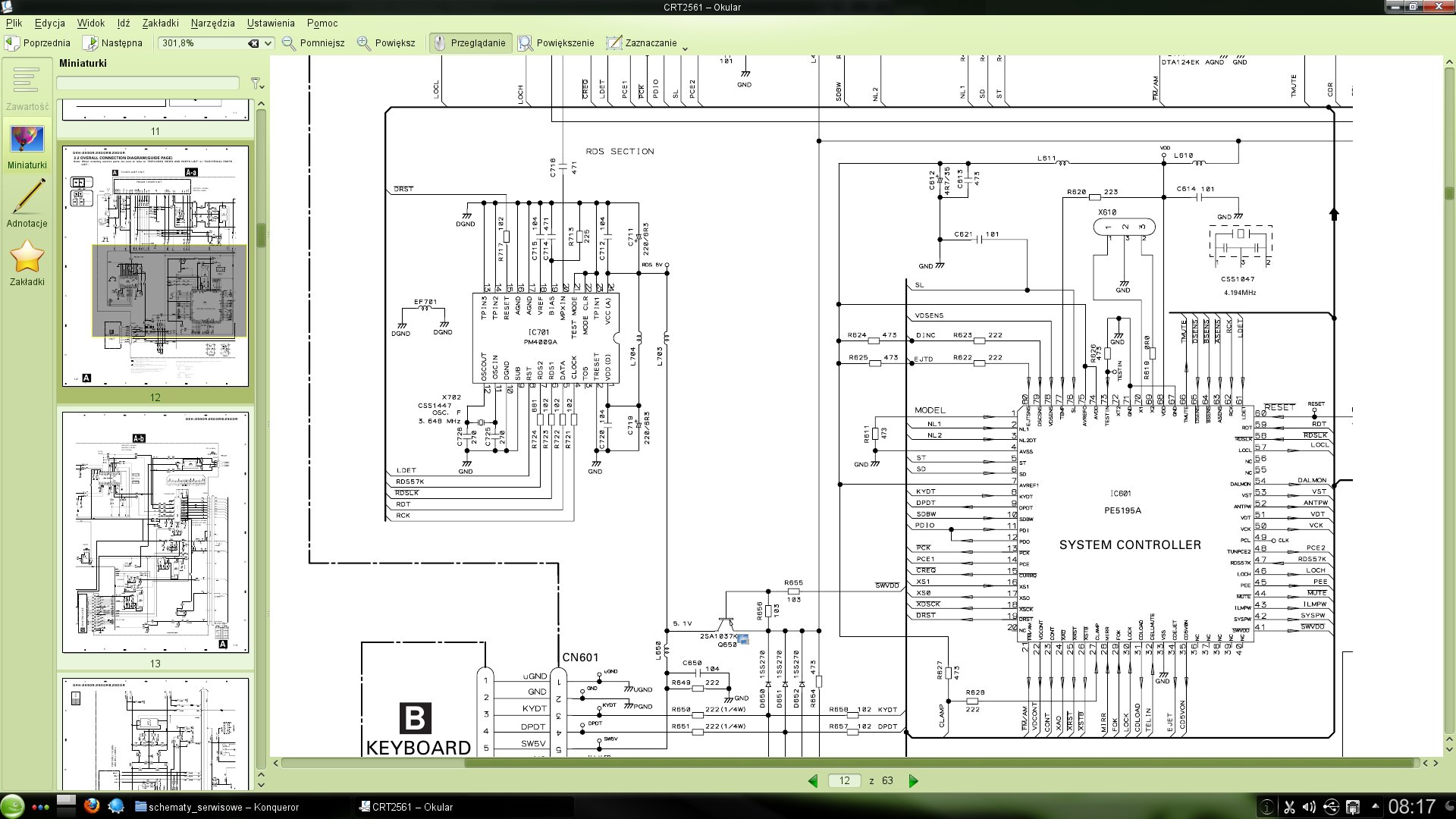
Task: Activate the Powiększenie zoom tool
Action: pos(557,43)
